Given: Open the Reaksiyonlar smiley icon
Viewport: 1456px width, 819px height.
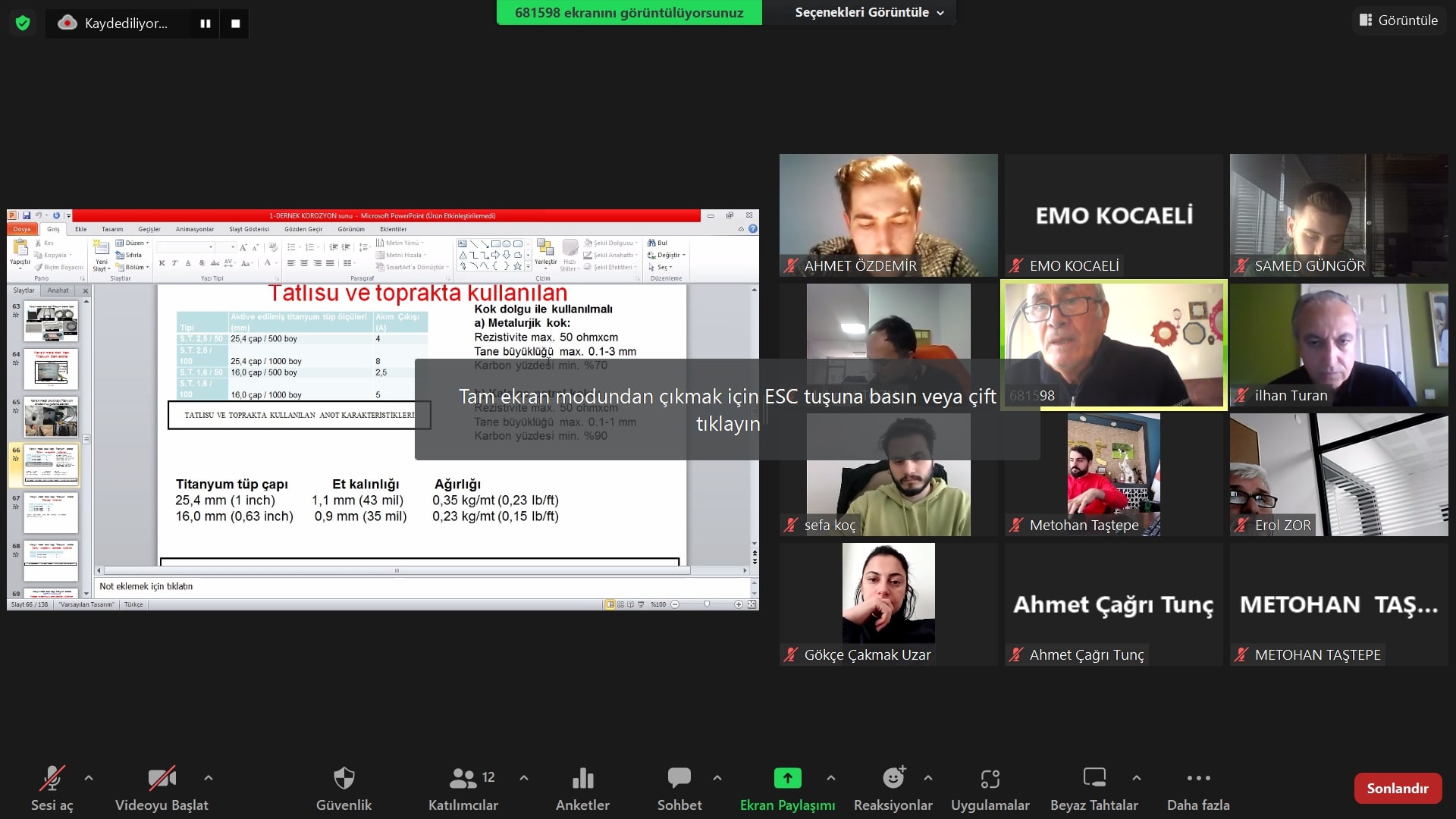Looking at the screenshot, I should (893, 778).
